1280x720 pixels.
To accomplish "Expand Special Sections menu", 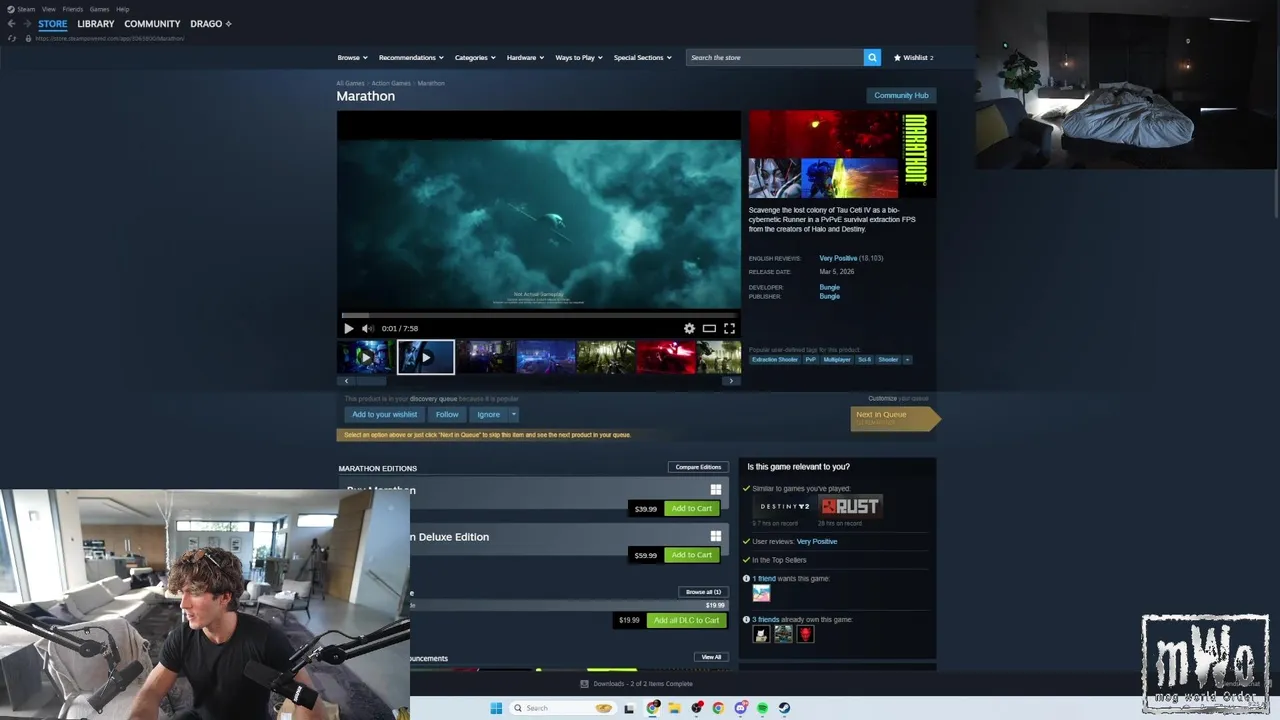I will pyautogui.click(x=642, y=57).
